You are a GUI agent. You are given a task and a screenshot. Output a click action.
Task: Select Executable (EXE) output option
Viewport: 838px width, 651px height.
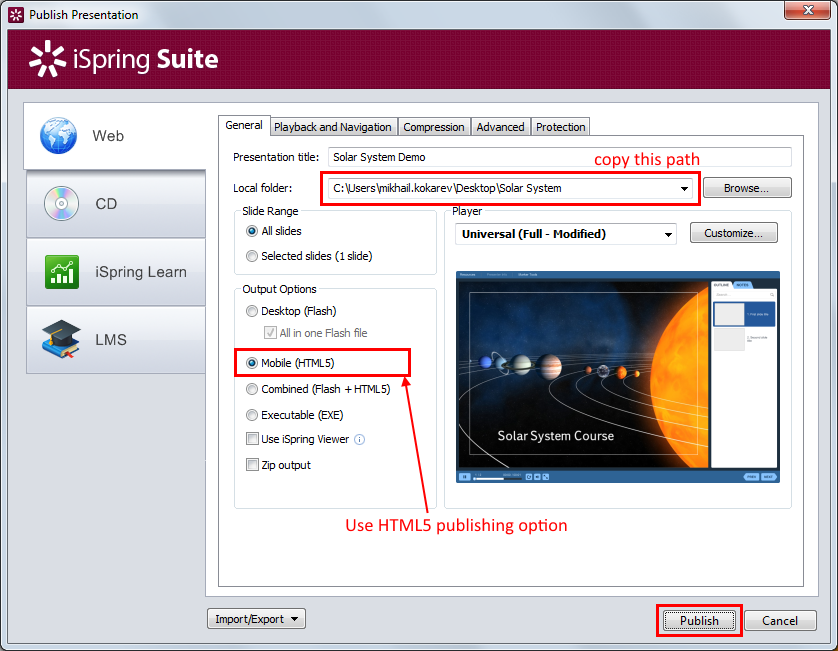click(x=252, y=415)
